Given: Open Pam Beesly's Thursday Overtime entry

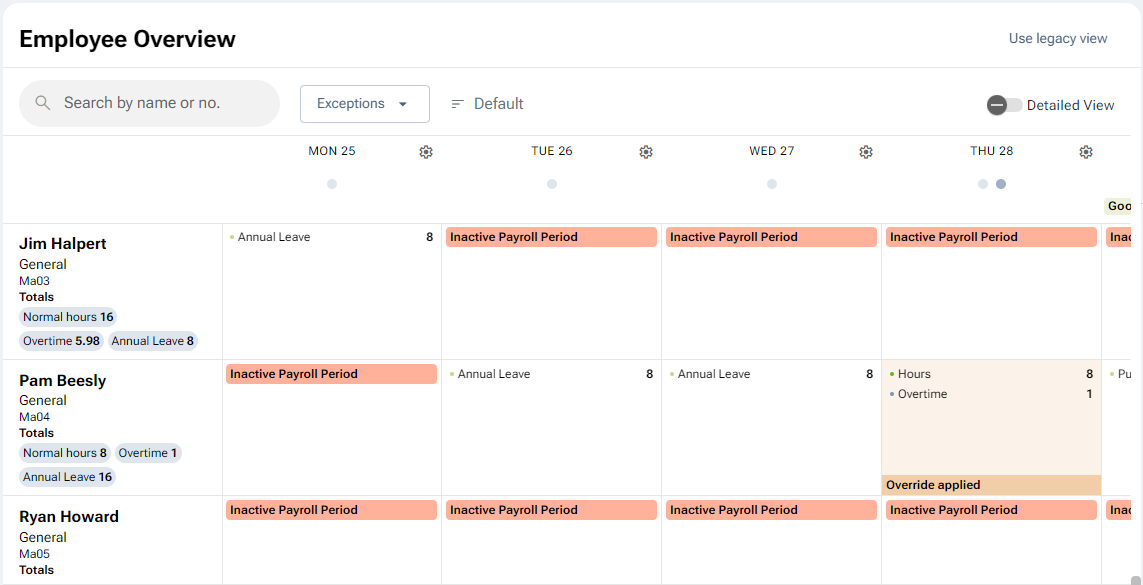Looking at the screenshot, I should (x=922, y=394).
